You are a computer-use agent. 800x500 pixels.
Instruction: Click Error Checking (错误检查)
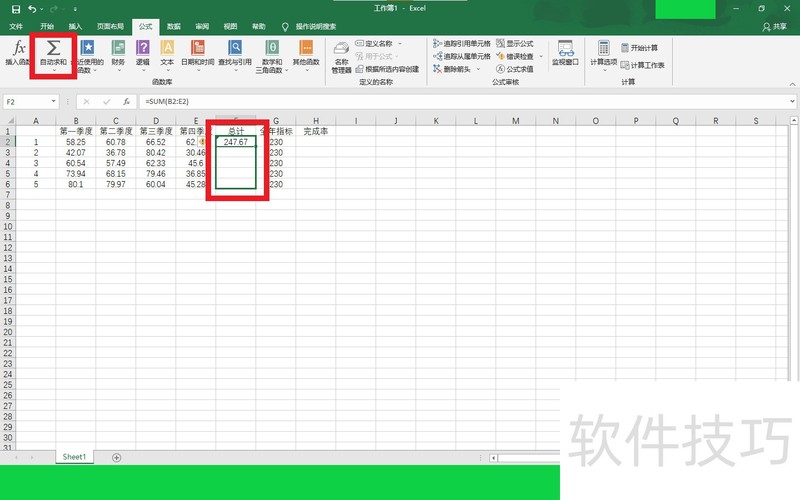(515, 56)
